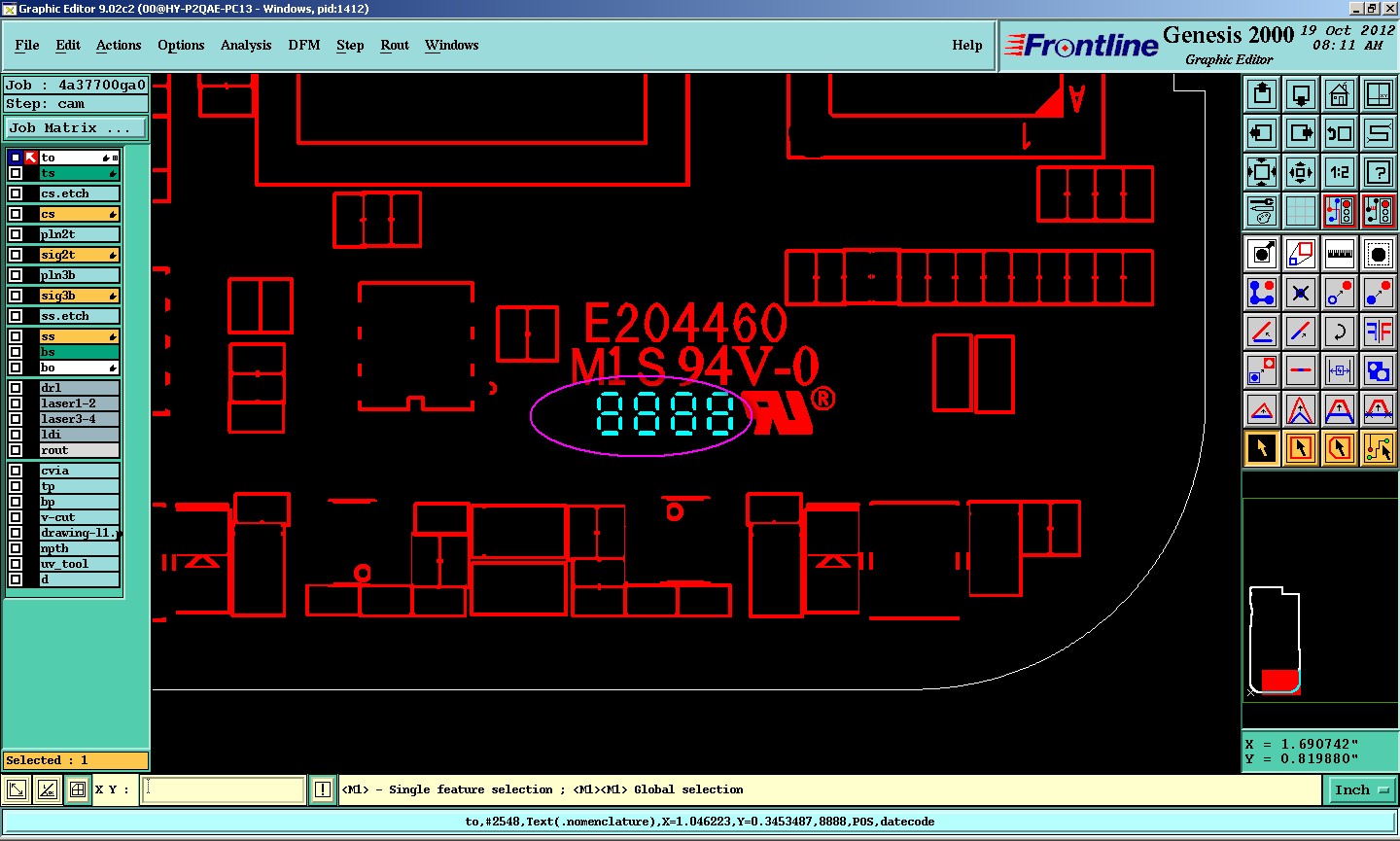
Task: Toggle display box for layer ss
Action: click(16, 336)
